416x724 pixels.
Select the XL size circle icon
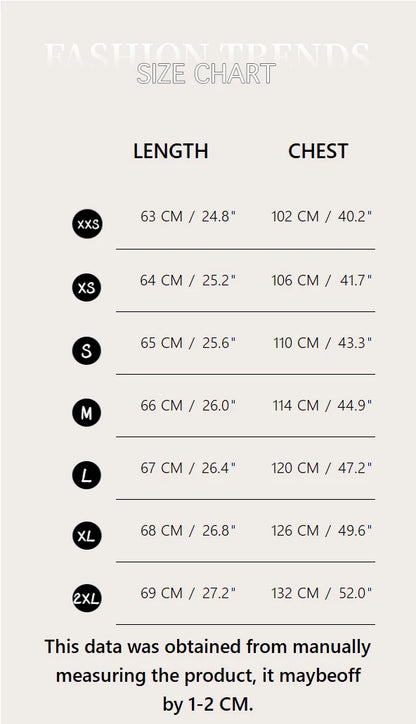pyautogui.click(x=86, y=536)
